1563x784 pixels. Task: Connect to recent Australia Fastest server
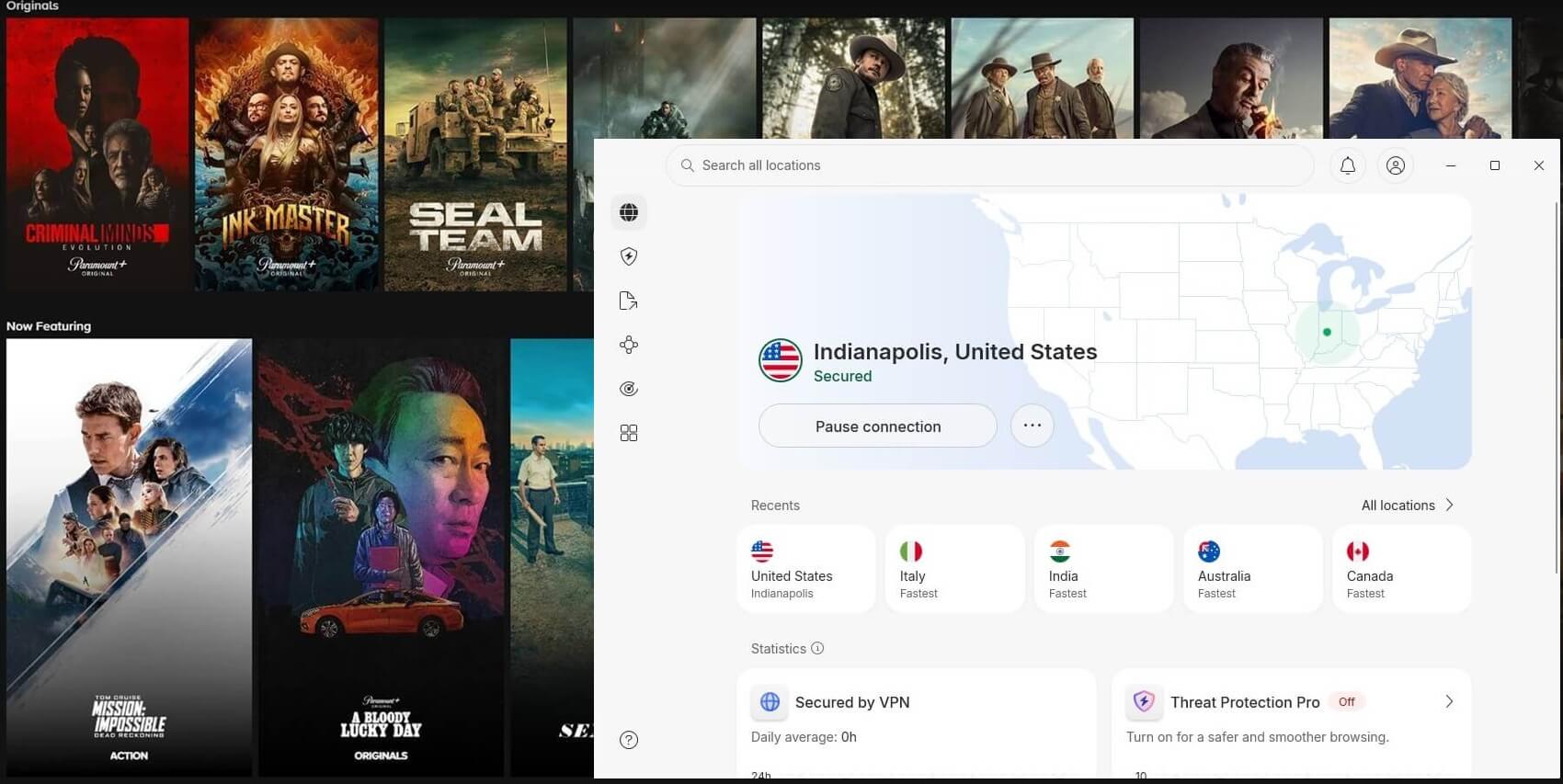[1253, 569]
